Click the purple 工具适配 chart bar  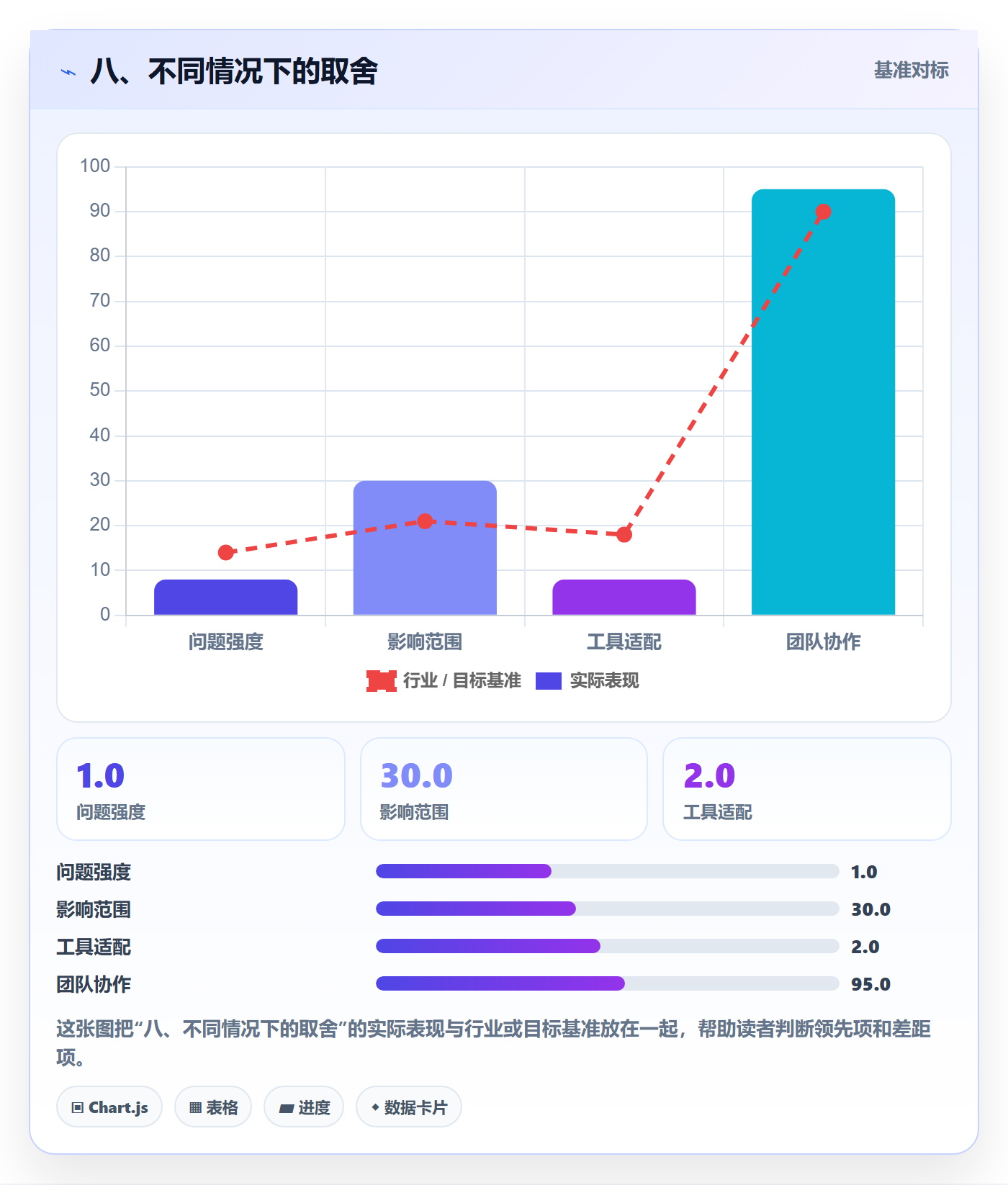(x=624, y=597)
